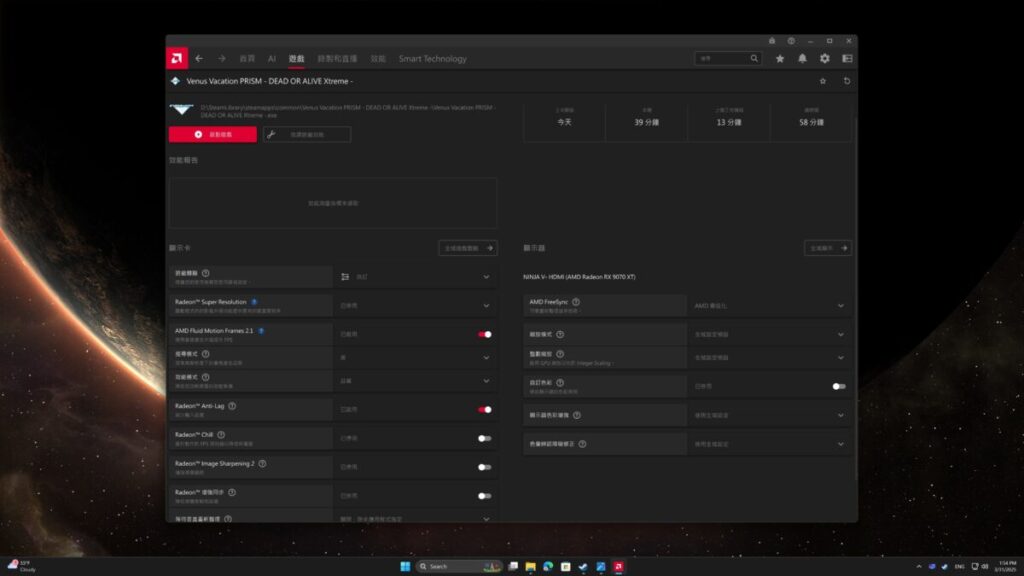The image size is (1024, 576).
Task: Open global graphics settings arrow button
Action: (x=468, y=248)
